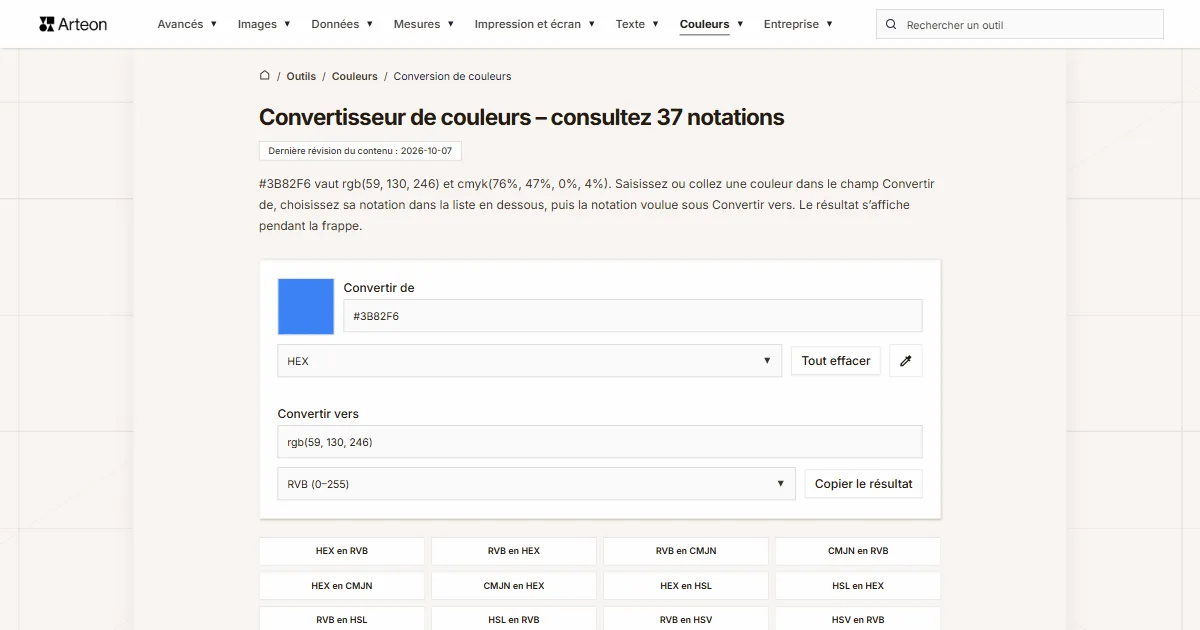Click the eyedropper color picker button
The image size is (1200, 630).
(x=906, y=361)
